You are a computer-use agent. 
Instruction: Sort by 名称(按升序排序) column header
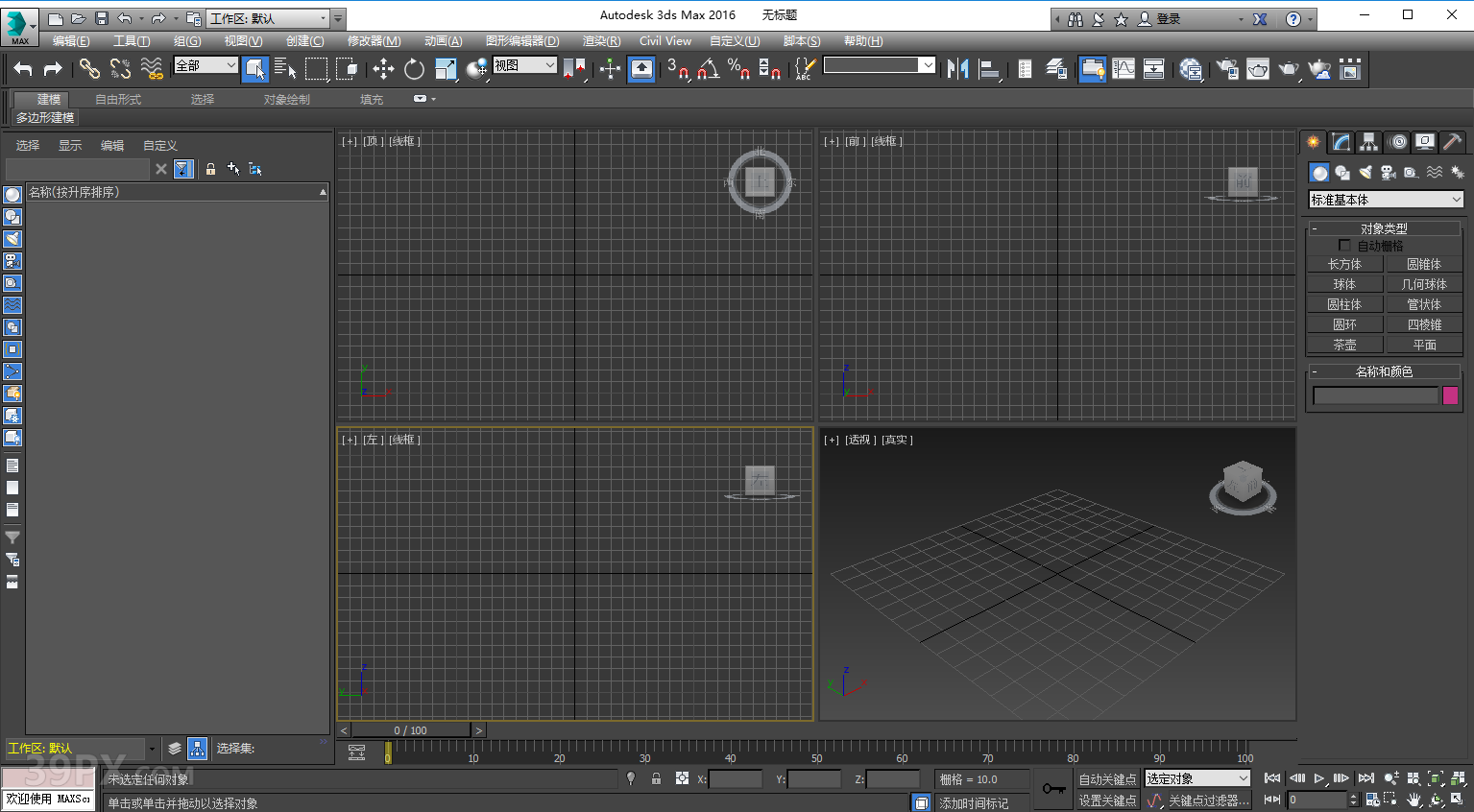pyautogui.click(x=177, y=192)
